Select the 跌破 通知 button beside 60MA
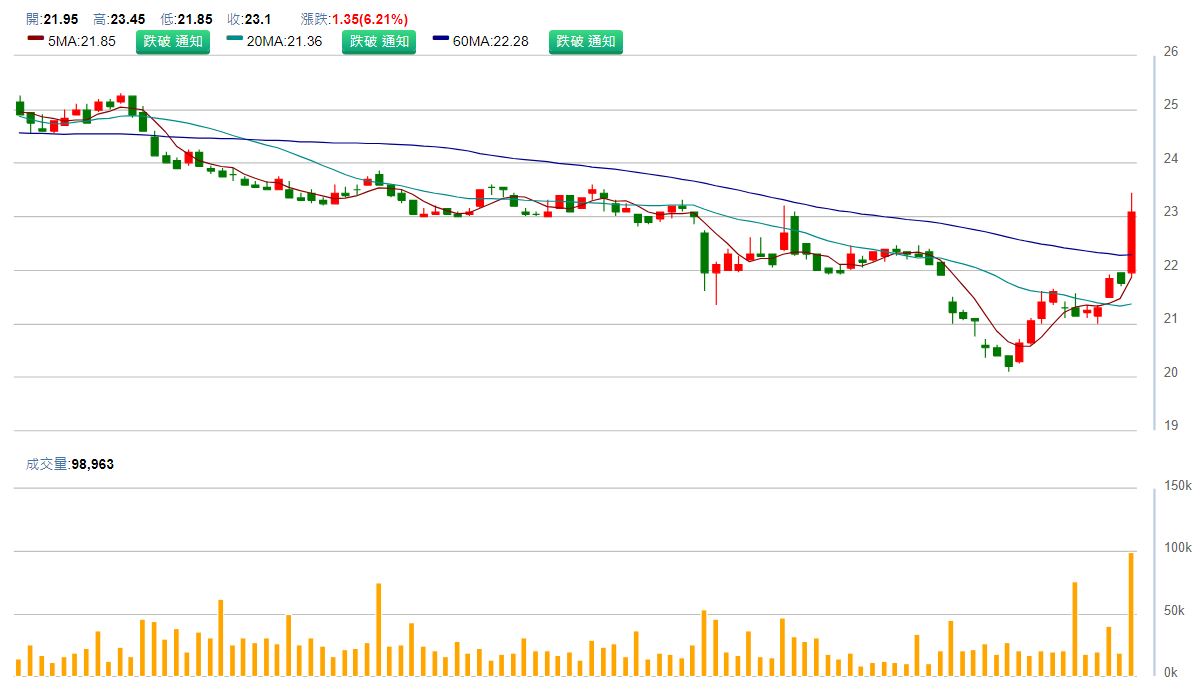 point(585,41)
